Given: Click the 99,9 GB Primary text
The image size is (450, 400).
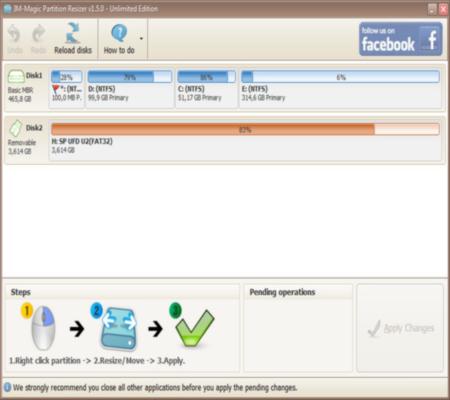Looking at the screenshot, I should (x=108, y=98).
